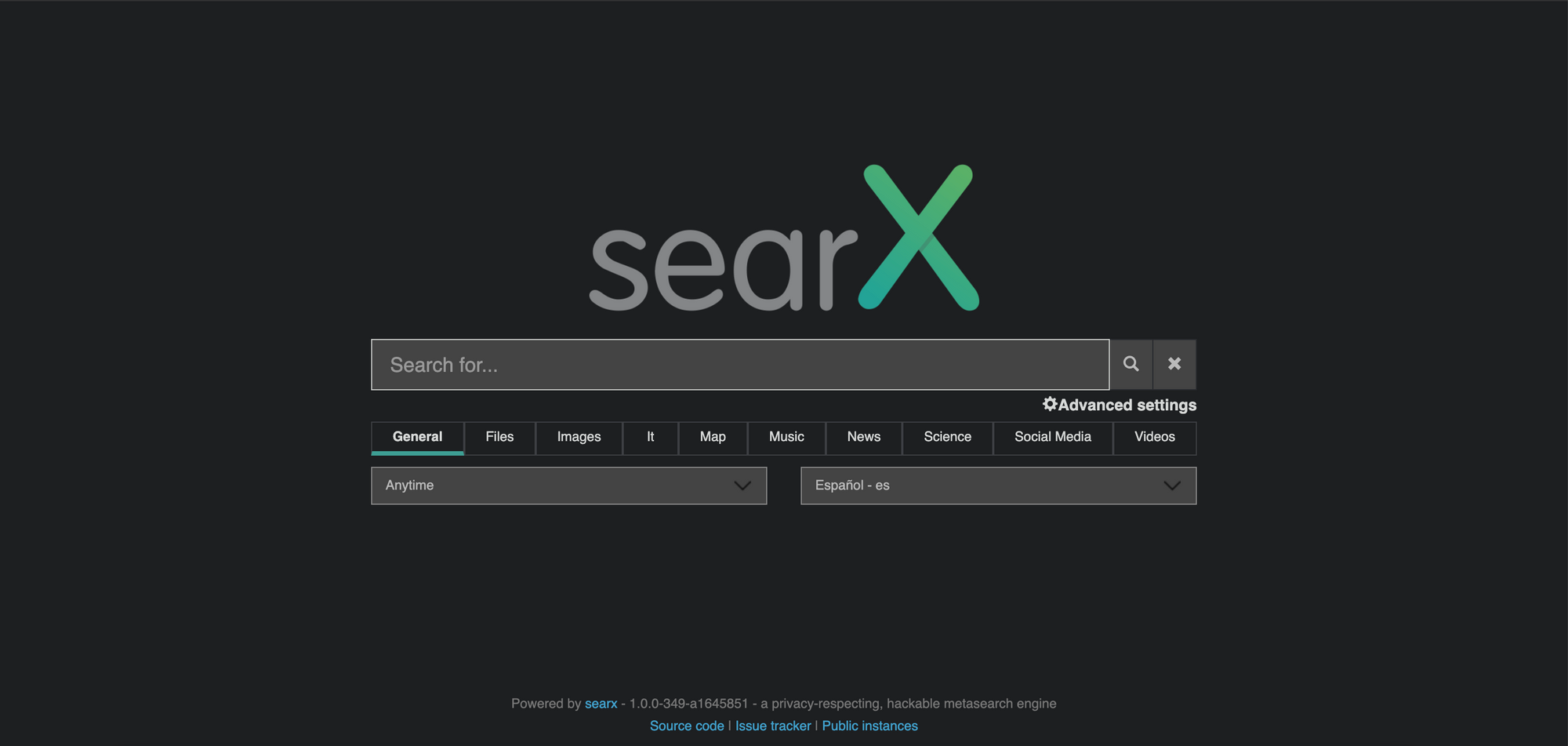Select the General category tab
The image size is (1568, 746).
tap(418, 438)
